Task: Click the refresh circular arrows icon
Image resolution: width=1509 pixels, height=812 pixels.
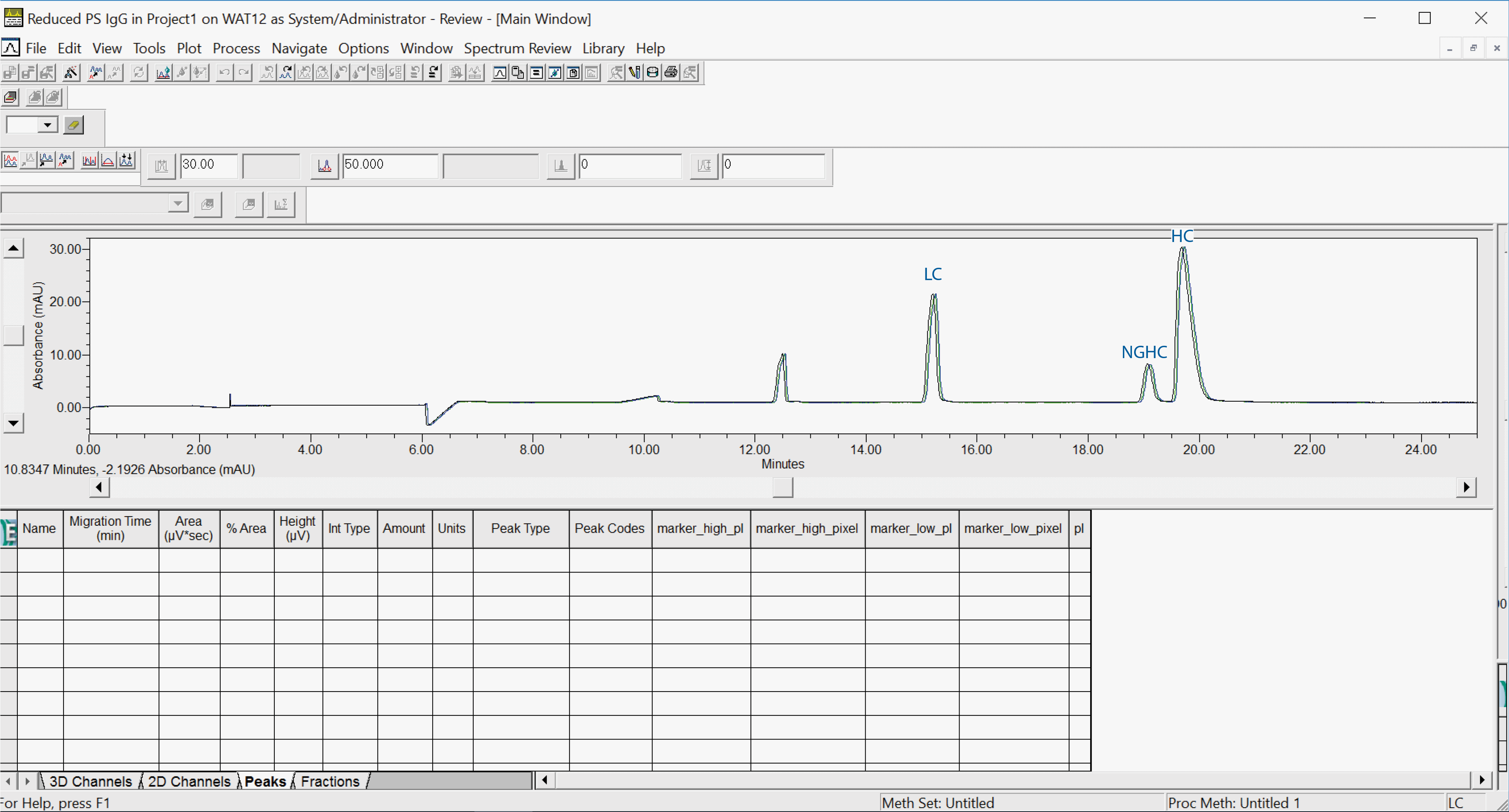Action: 139,73
